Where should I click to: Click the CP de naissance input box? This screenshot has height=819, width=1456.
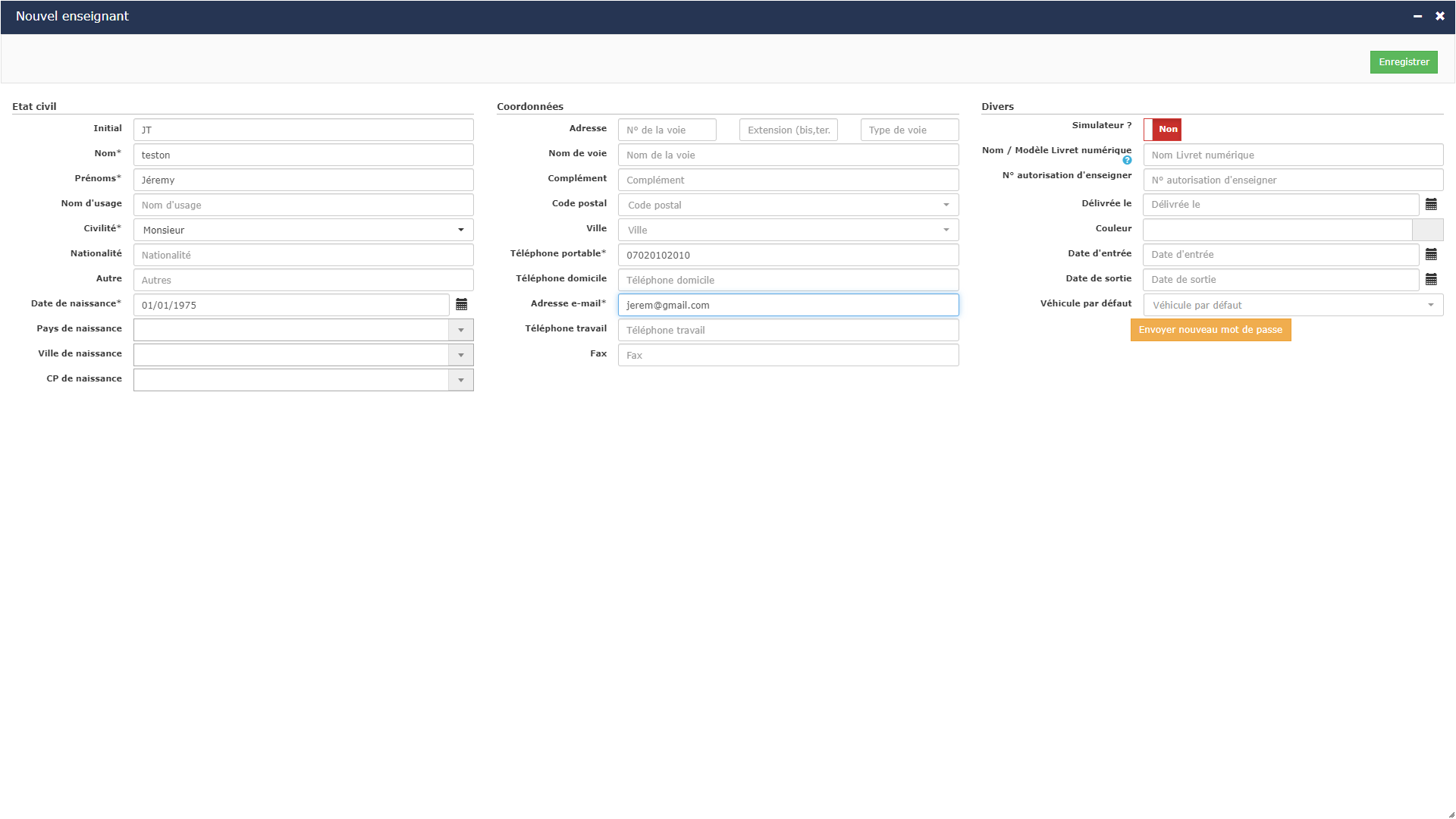291,380
